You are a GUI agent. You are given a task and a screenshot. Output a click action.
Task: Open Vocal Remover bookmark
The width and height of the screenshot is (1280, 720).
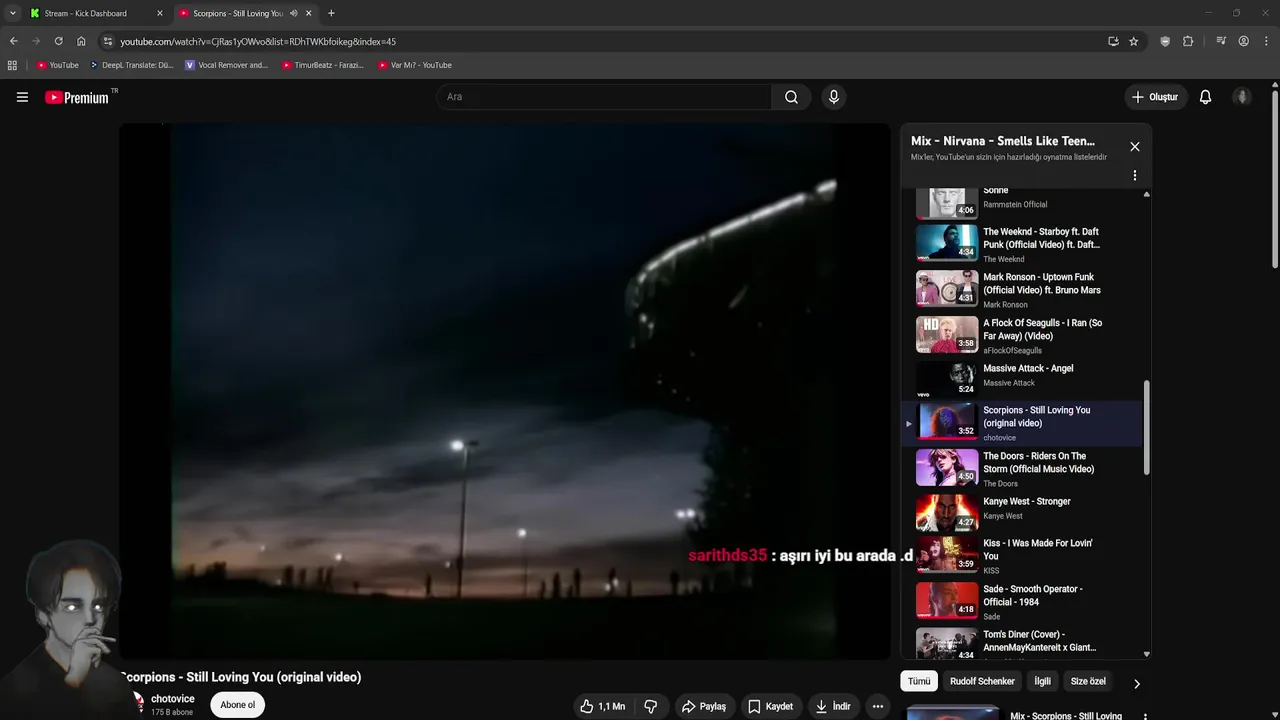[227, 65]
